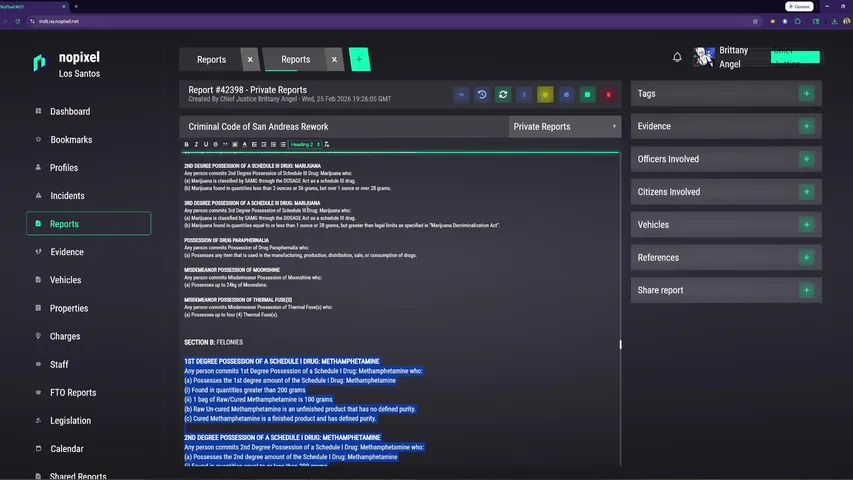Underline text using the editor toolbar
Screen dimensions: 853x480
click(x=206, y=144)
